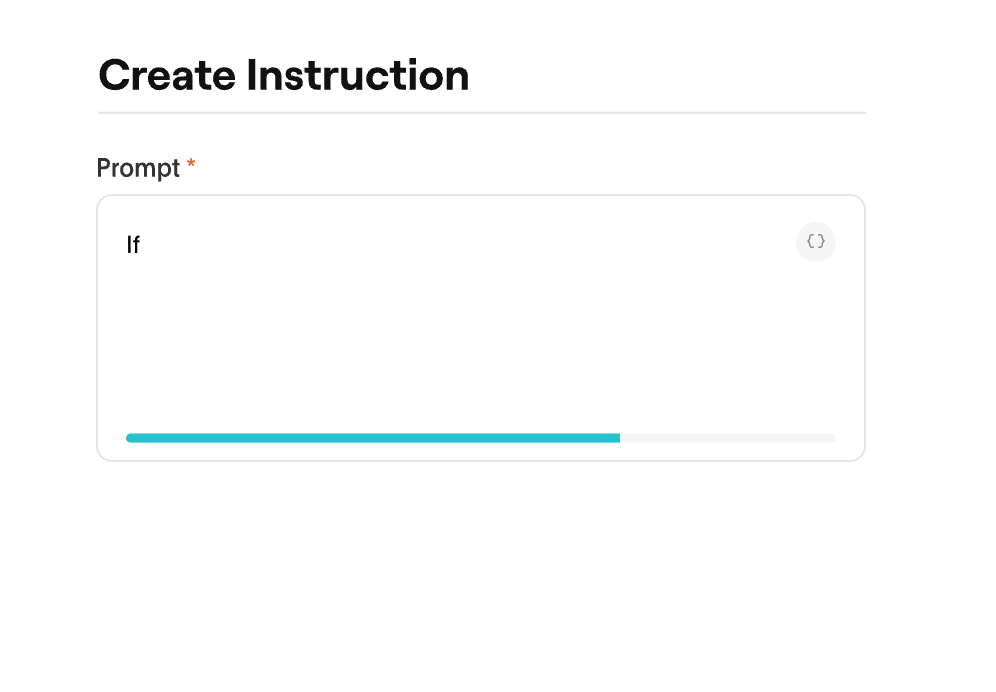The width and height of the screenshot is (996, 692).
Task: Click the right end of the teal progress fill
Action: click(x=617, y=438)
